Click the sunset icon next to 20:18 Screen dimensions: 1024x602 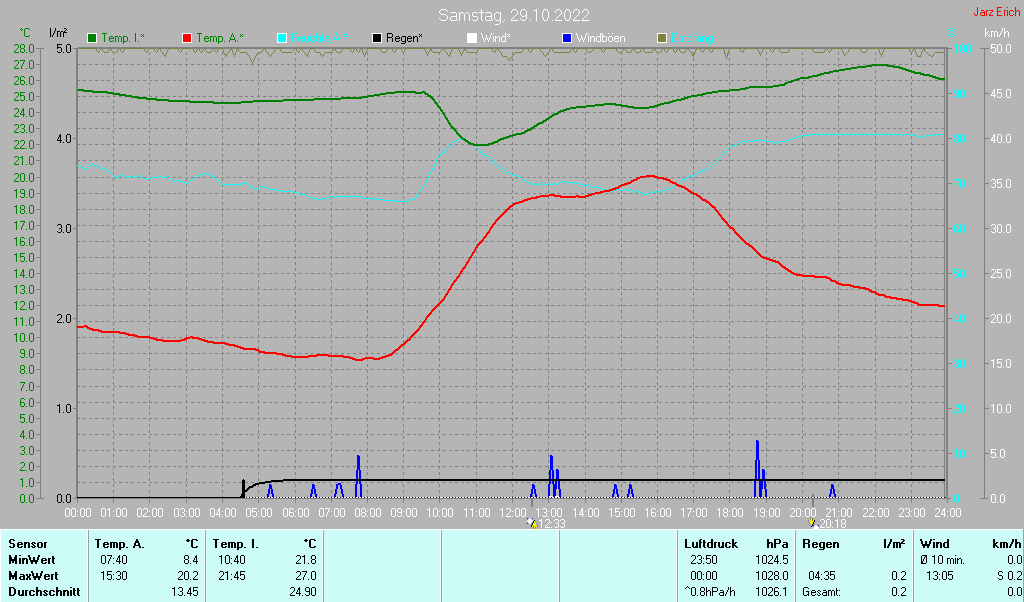click(813, 523)
